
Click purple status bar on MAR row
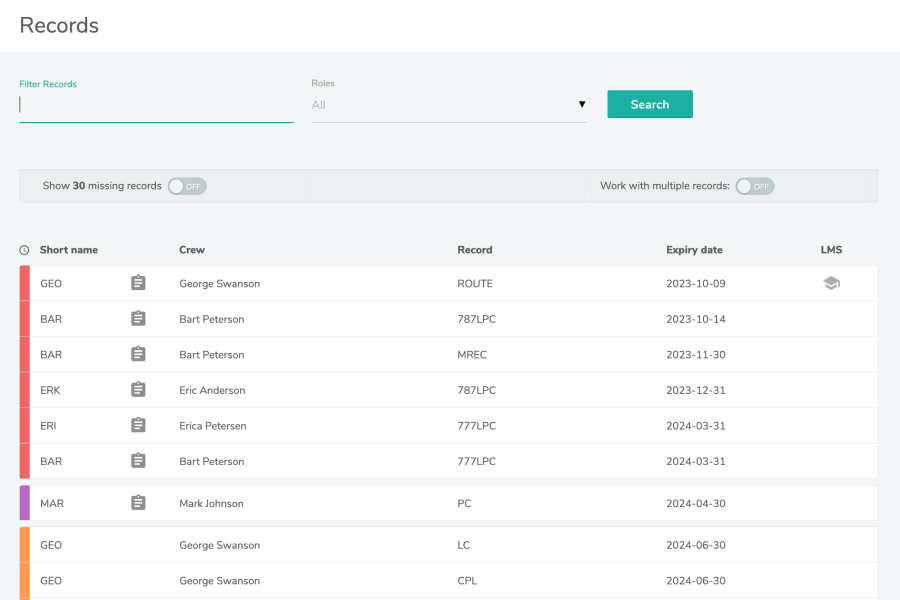pos(25,503)
